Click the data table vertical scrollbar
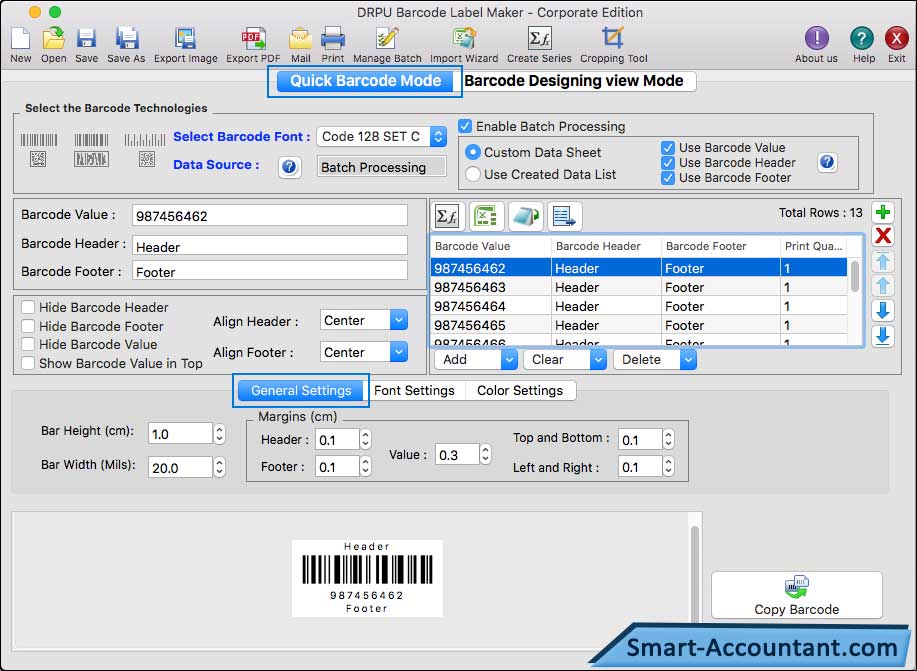Image resolution: width=917 pixels, height=671 pixels. 855,277
